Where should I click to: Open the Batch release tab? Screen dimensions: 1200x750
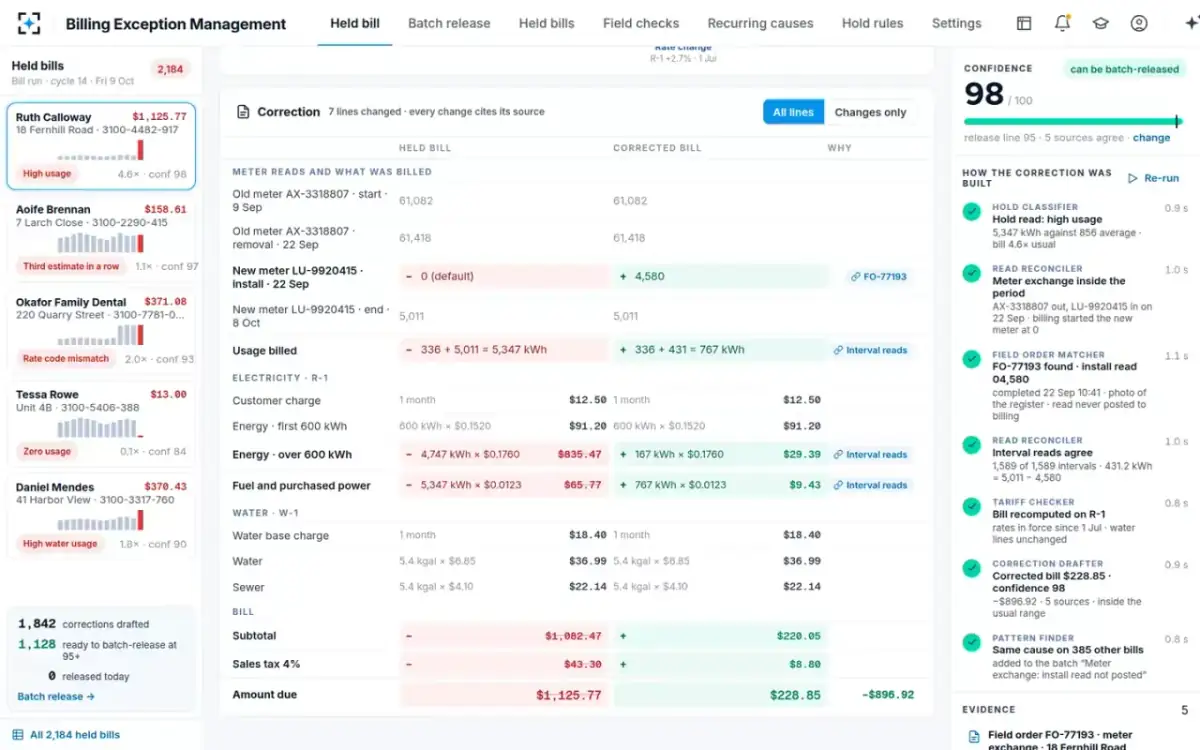[449, 23]
